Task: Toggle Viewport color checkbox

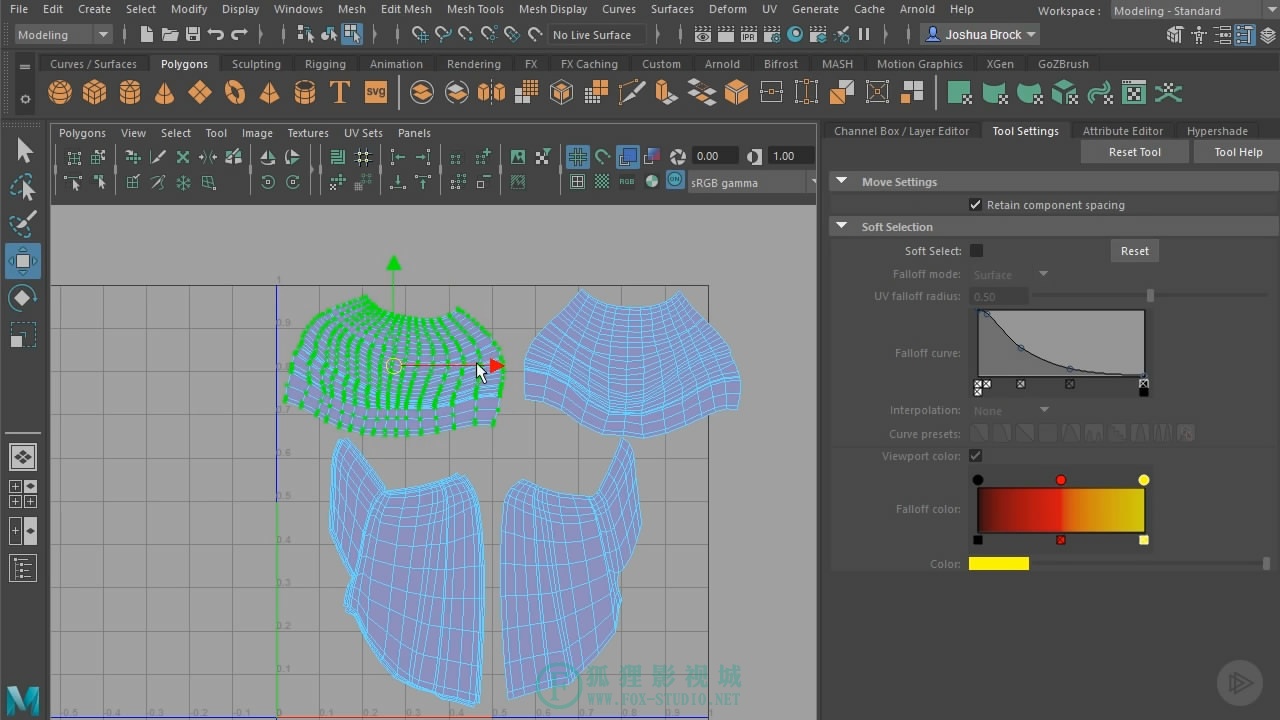Action: pos(976,456)
